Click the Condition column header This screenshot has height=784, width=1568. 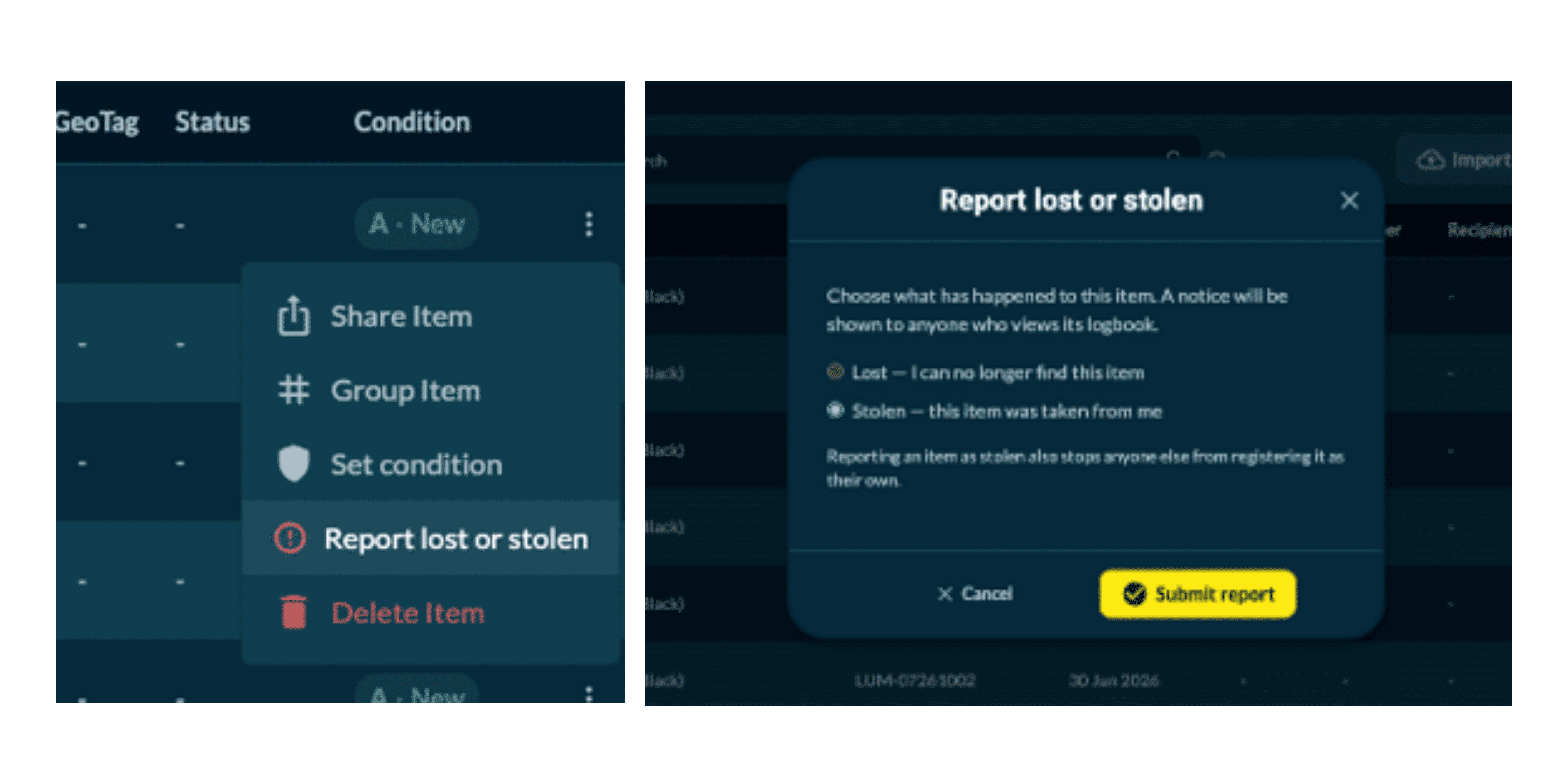[x=412, y=122]
